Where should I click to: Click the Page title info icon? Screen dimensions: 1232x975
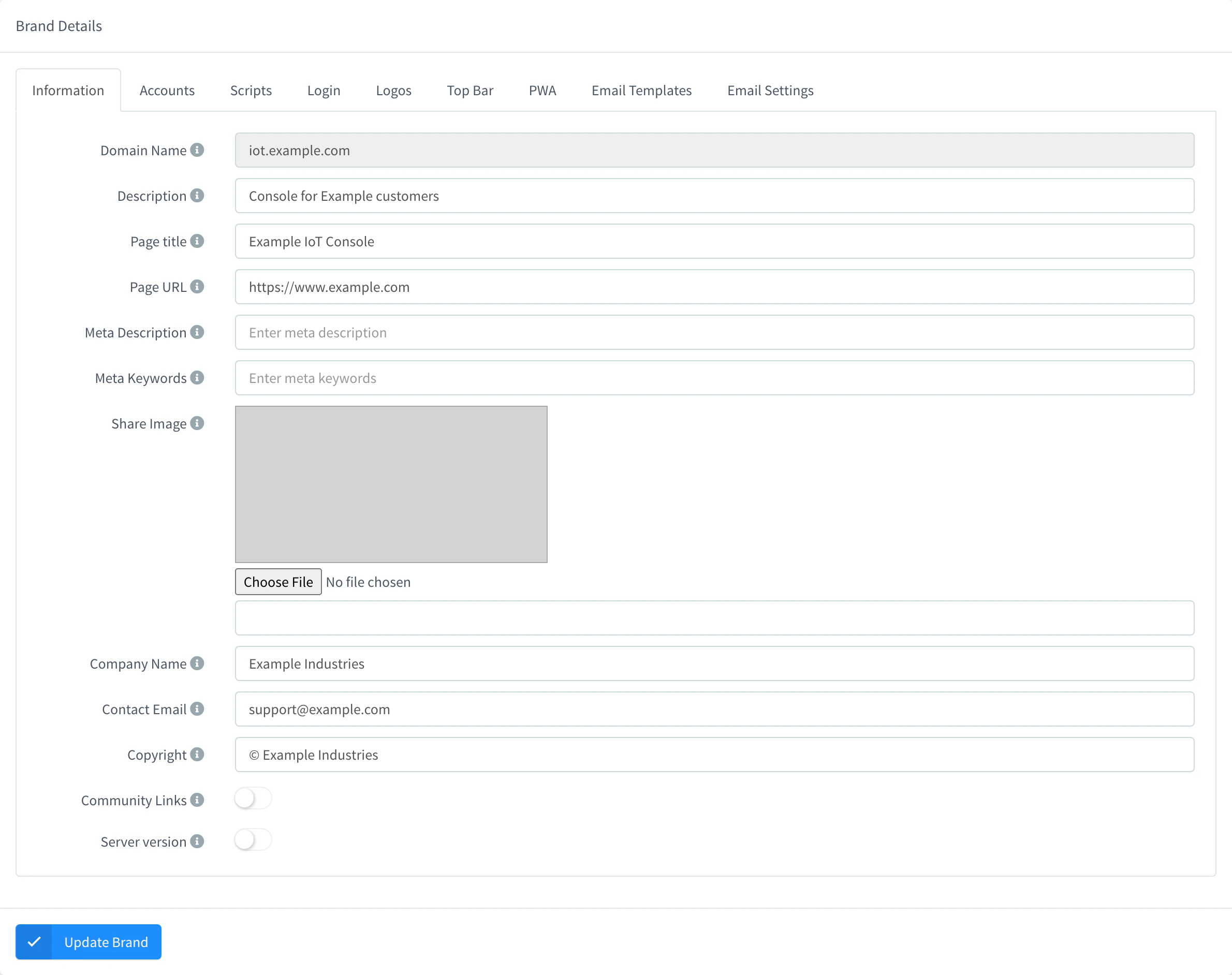point(197,241)
